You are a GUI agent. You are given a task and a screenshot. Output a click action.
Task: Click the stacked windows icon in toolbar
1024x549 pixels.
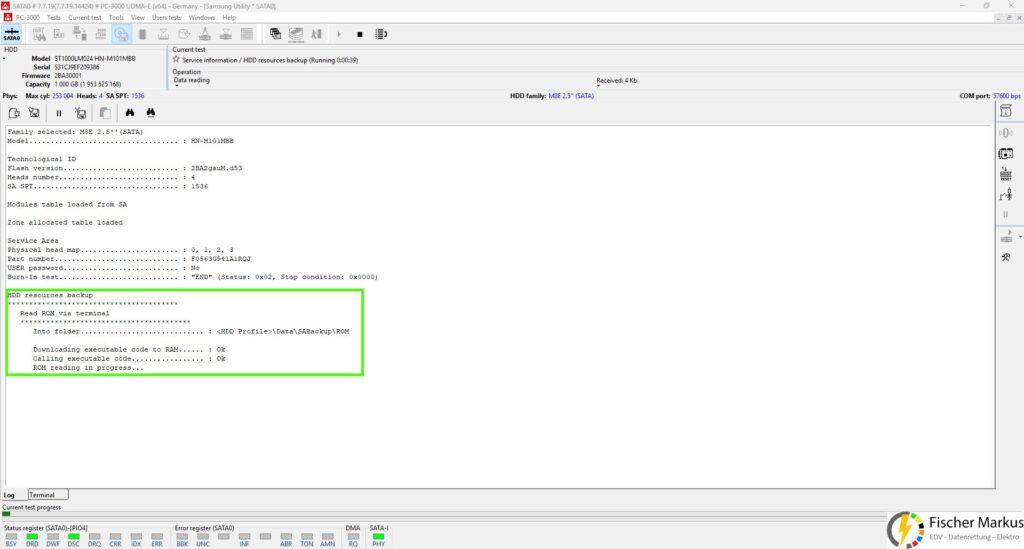[276, 34]
